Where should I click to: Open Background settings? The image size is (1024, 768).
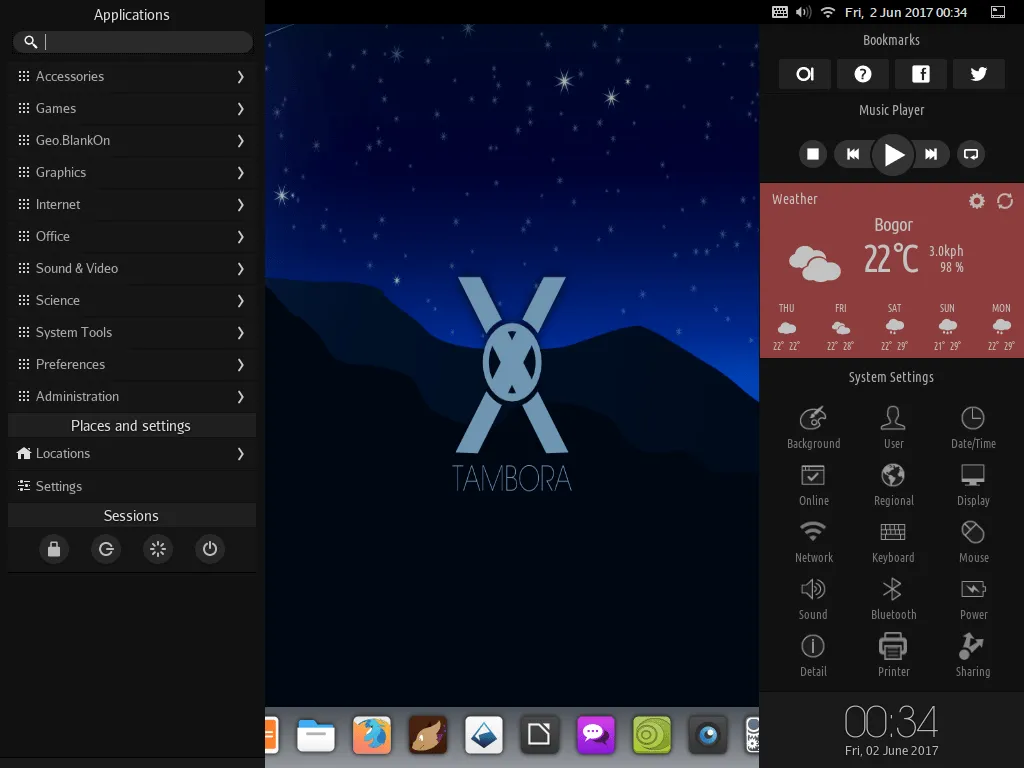click(813, 427)
